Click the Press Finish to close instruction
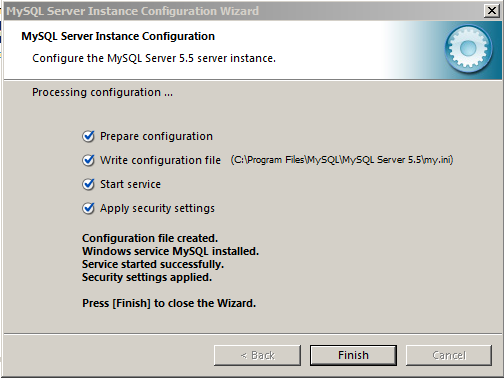504x378 pixels. click(x=169, y=303)
